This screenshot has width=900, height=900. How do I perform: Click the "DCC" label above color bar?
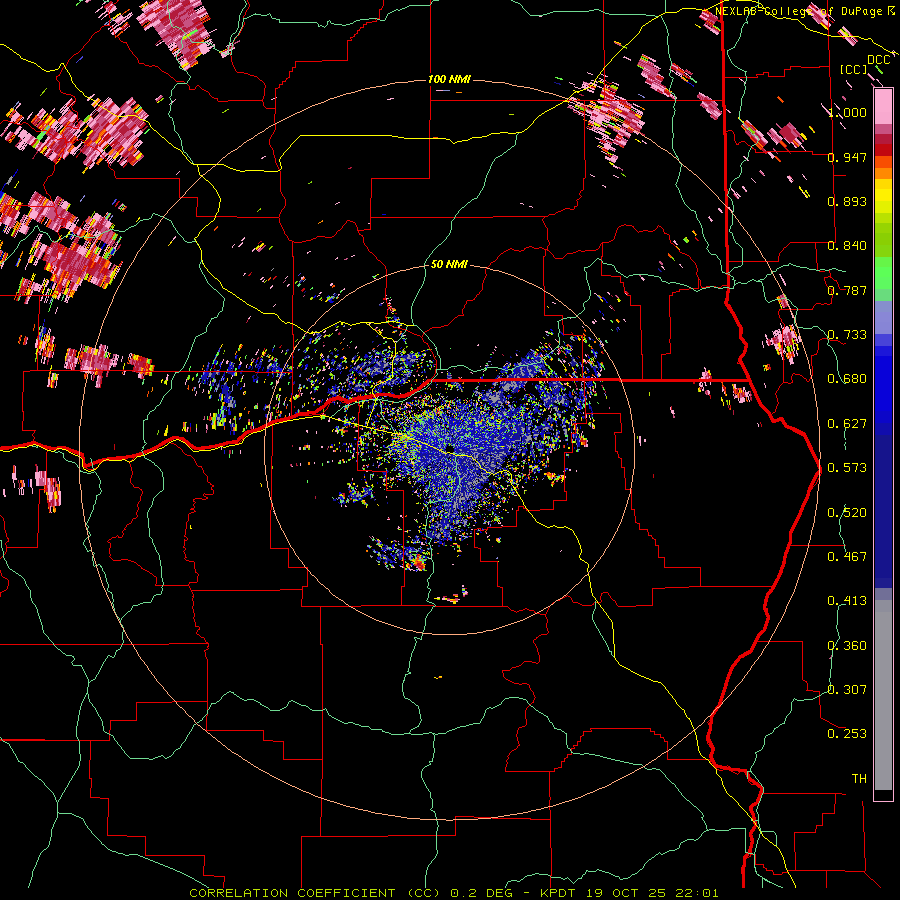coord(878,60)
